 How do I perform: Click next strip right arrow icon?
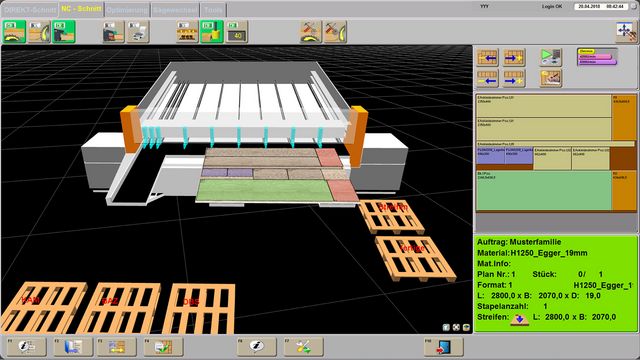coord(514,79)
